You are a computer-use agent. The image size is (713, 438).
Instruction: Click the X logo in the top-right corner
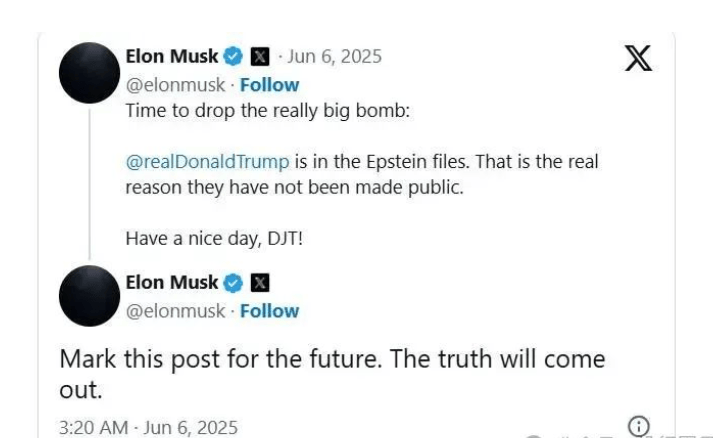click(638, 58)
